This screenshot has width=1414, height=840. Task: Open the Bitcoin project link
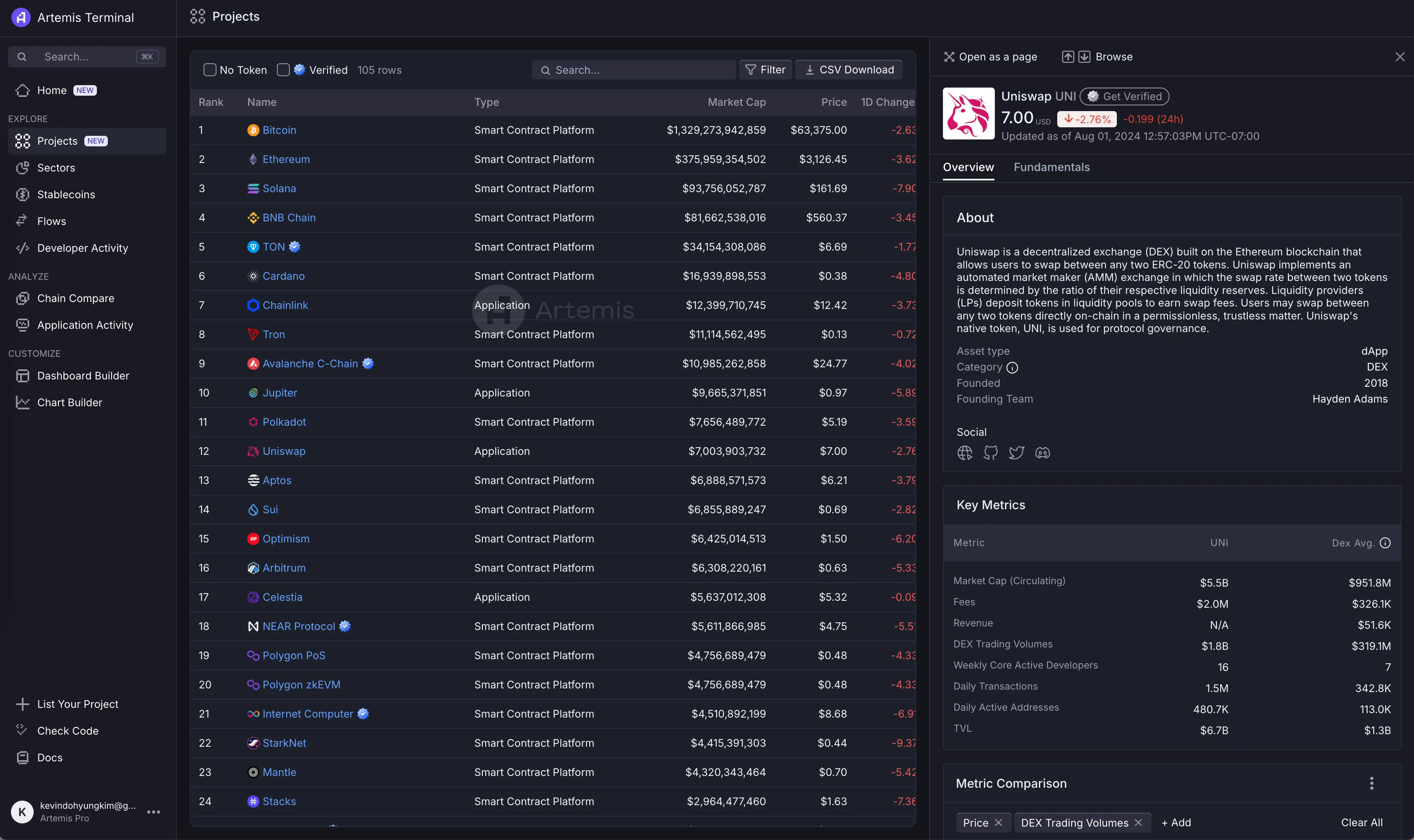click(280, 130)
